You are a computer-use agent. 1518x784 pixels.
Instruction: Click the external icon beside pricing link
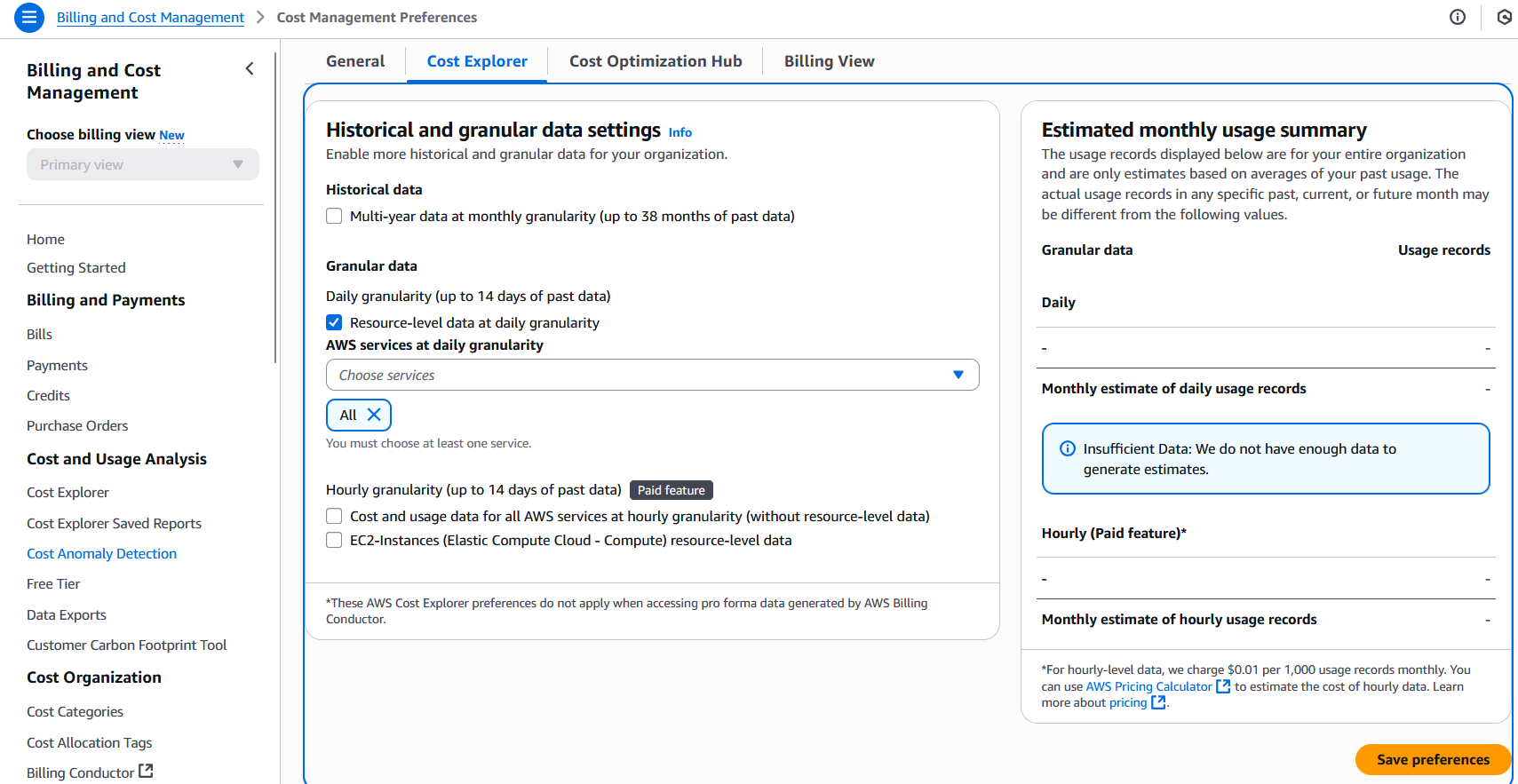(x=1158, y=702)
